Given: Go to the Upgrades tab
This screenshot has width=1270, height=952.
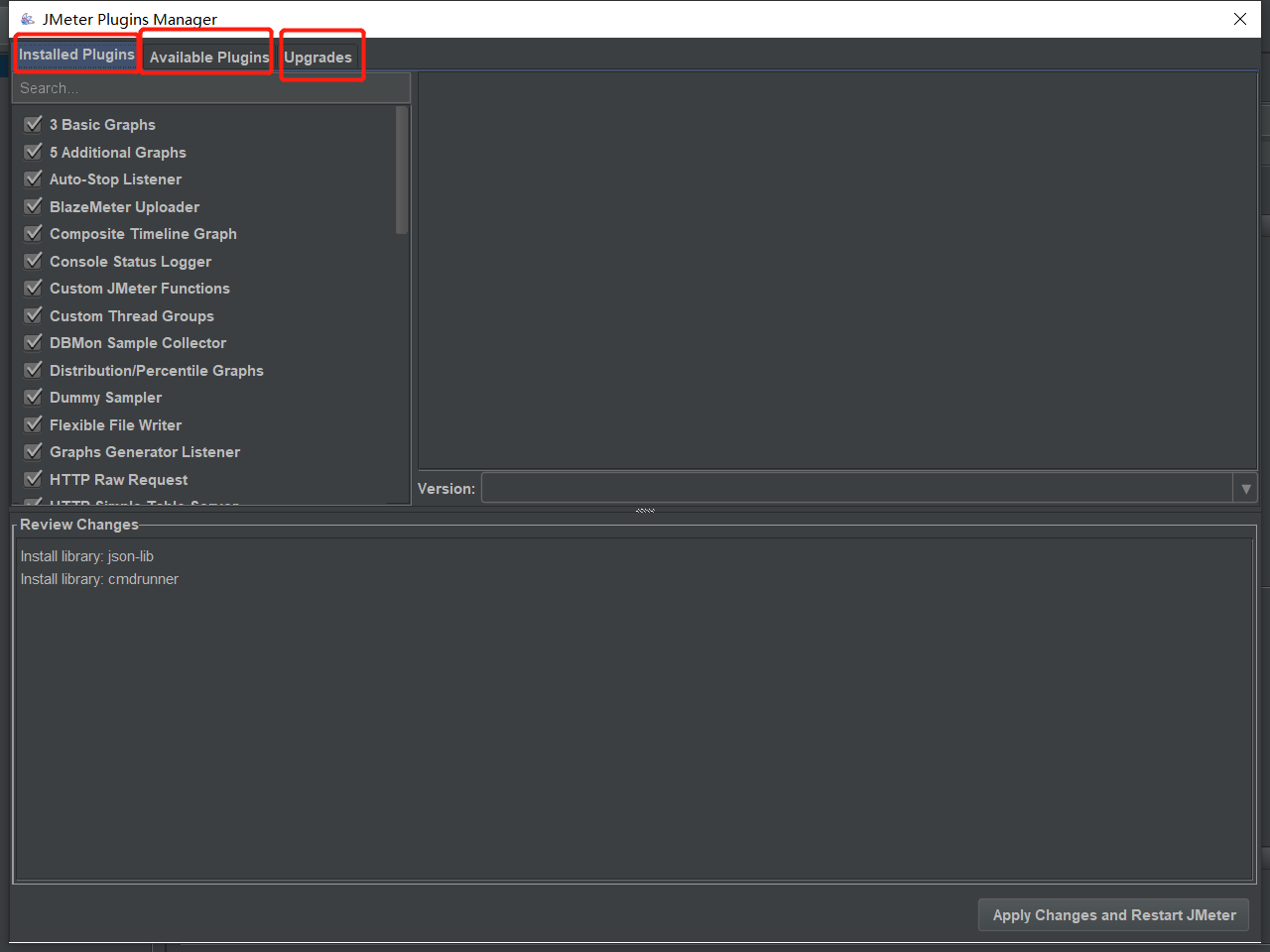Looking at the screenshot, I should coord(317,58).
